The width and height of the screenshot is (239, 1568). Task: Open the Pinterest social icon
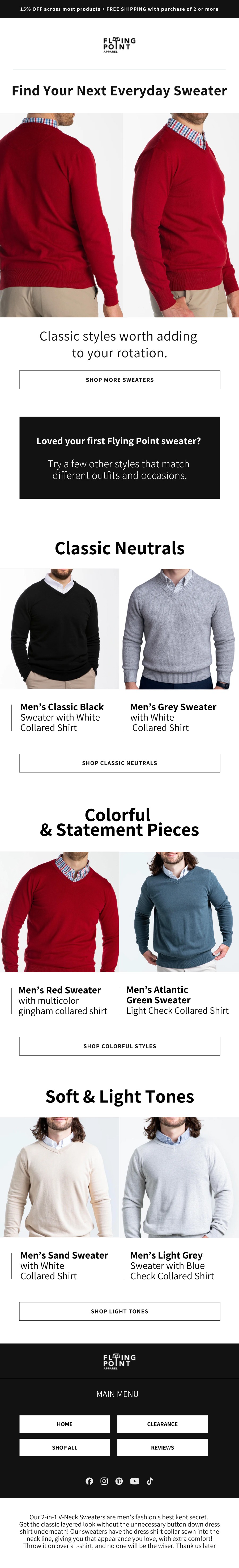coord(119,1481)
